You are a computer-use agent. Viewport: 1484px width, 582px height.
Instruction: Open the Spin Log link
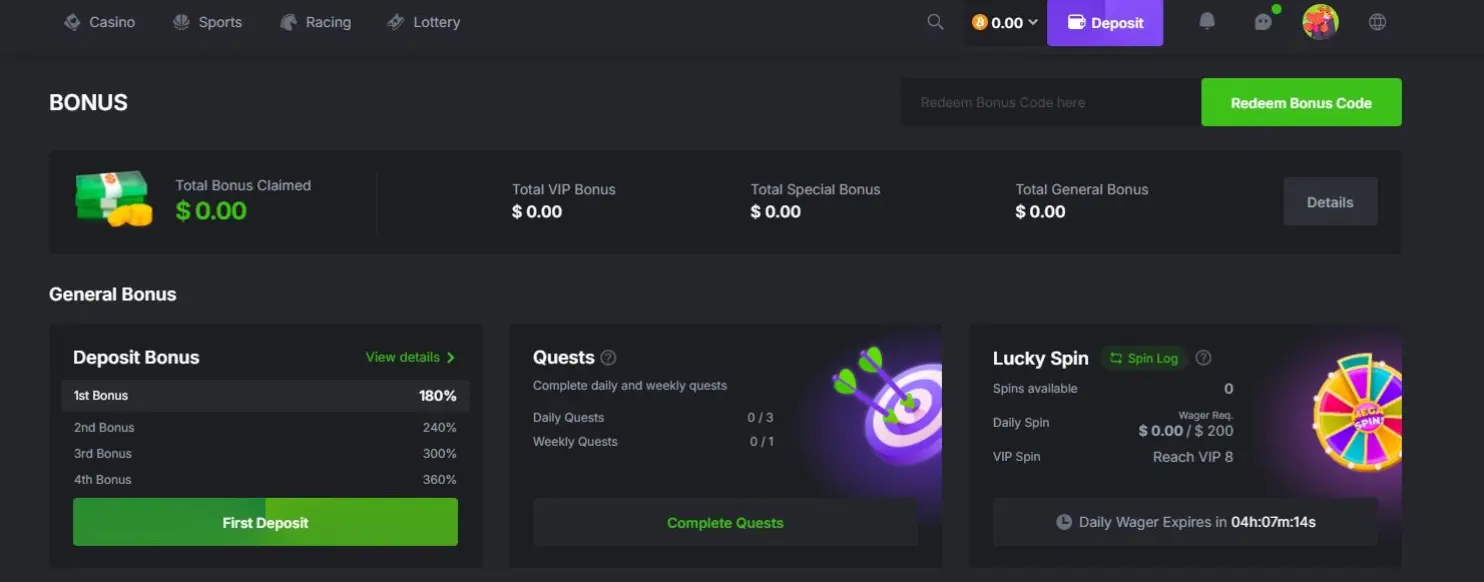tap(1144, 358)
